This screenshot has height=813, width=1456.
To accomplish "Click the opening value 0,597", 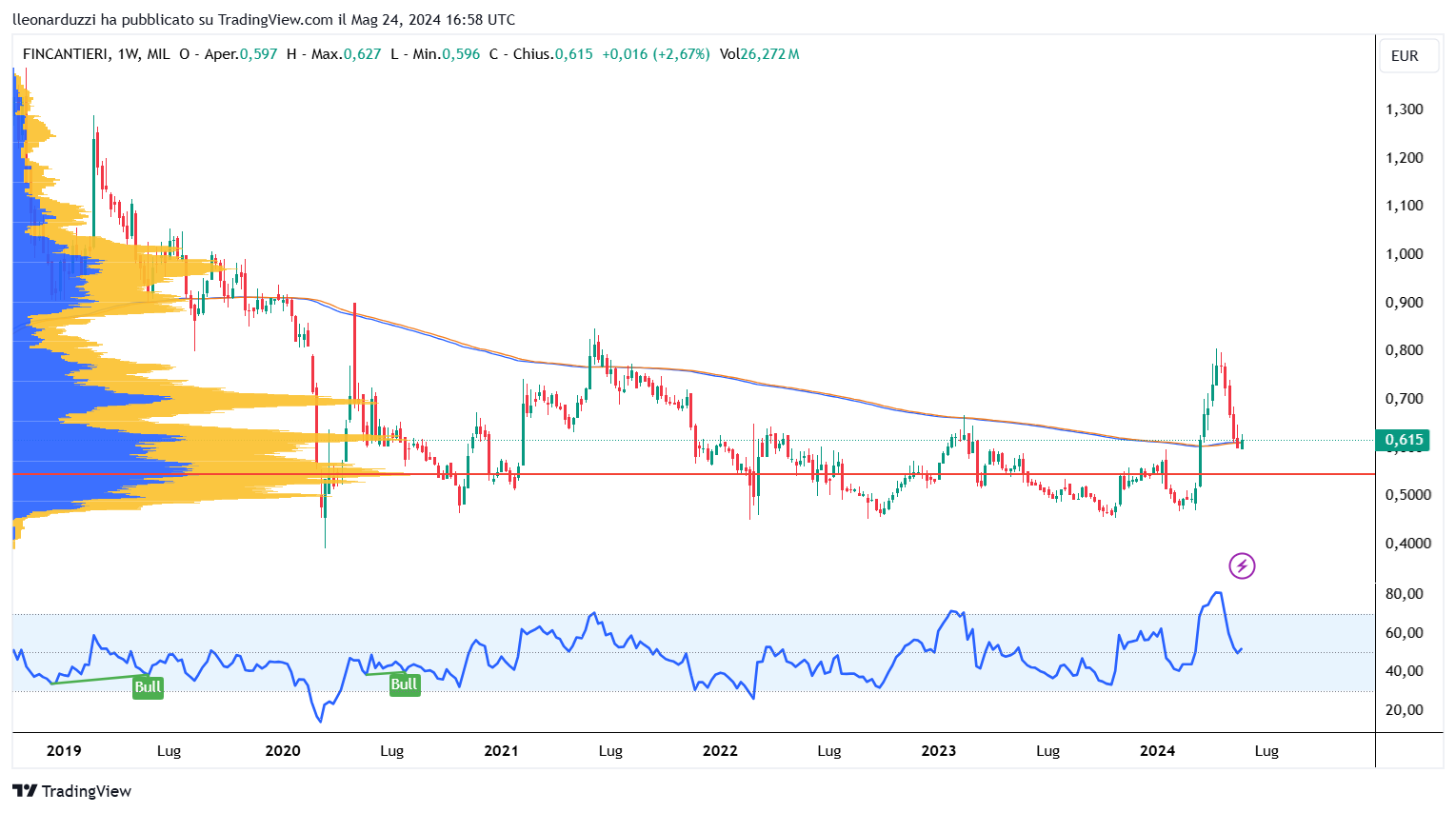I will tap(259, 54).
